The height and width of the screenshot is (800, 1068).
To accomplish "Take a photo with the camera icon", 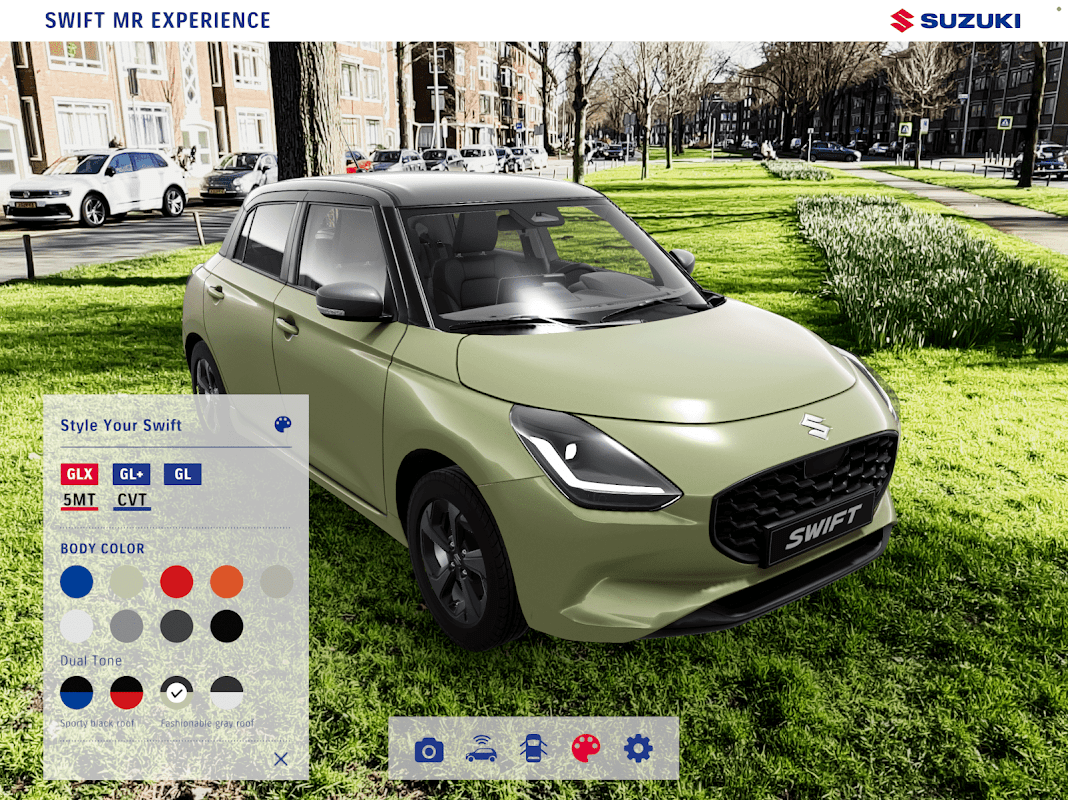I will (429, 750).
